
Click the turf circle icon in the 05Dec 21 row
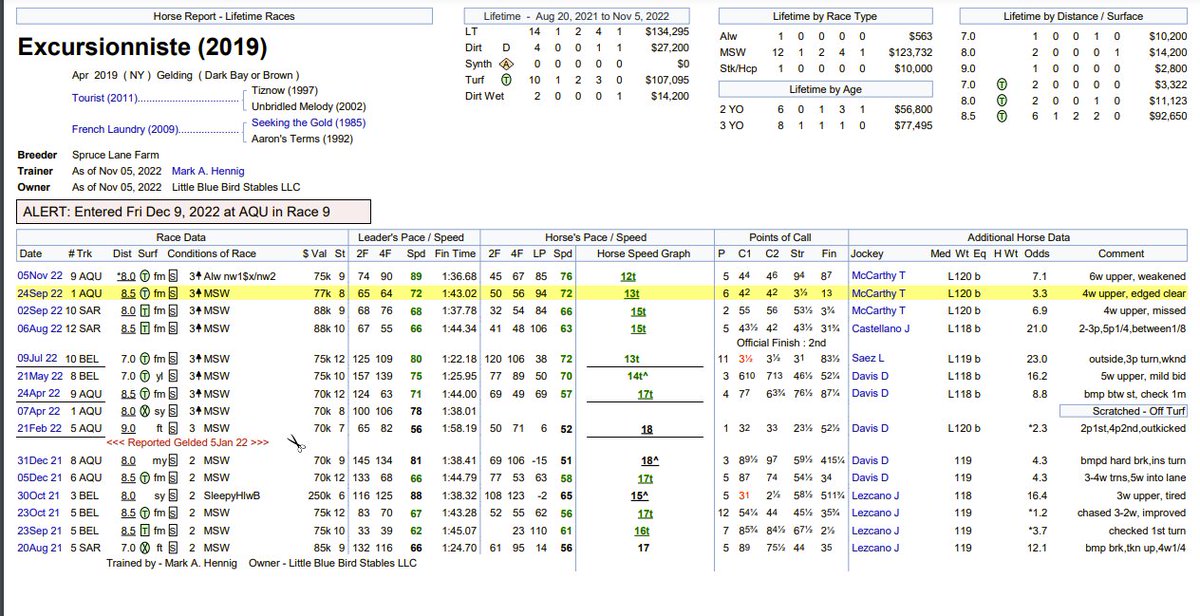pyautogui.click(x=145, y=479)
